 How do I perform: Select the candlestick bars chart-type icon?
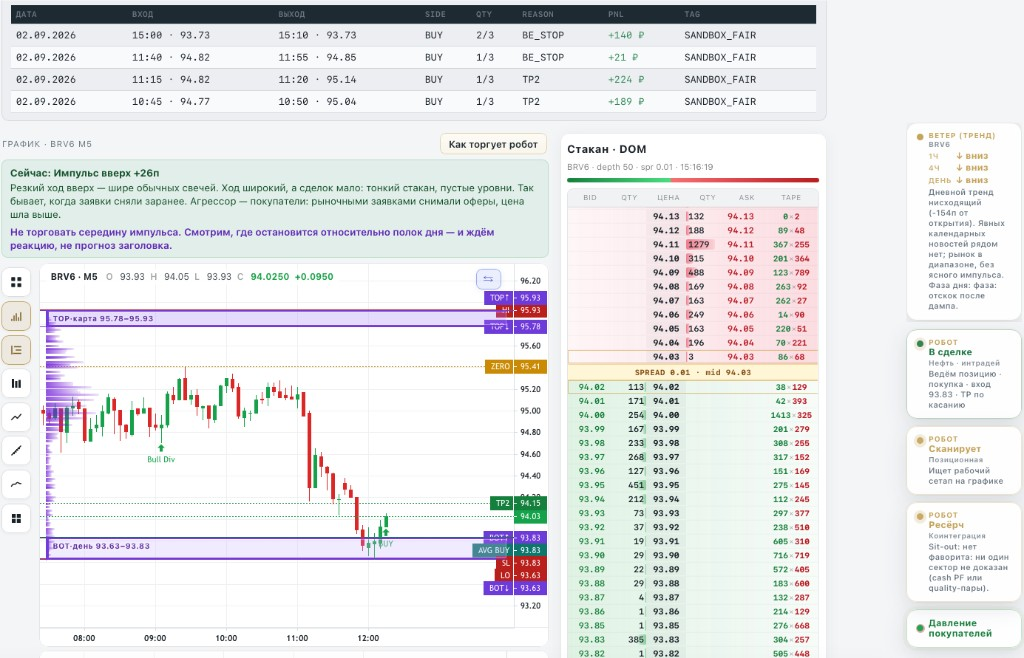pyautogui.click(x=16, y=384)
